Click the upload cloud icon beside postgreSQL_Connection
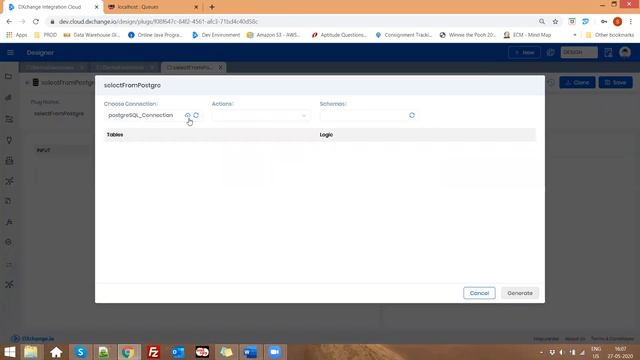The image size is (640, 360). (187, 116)
